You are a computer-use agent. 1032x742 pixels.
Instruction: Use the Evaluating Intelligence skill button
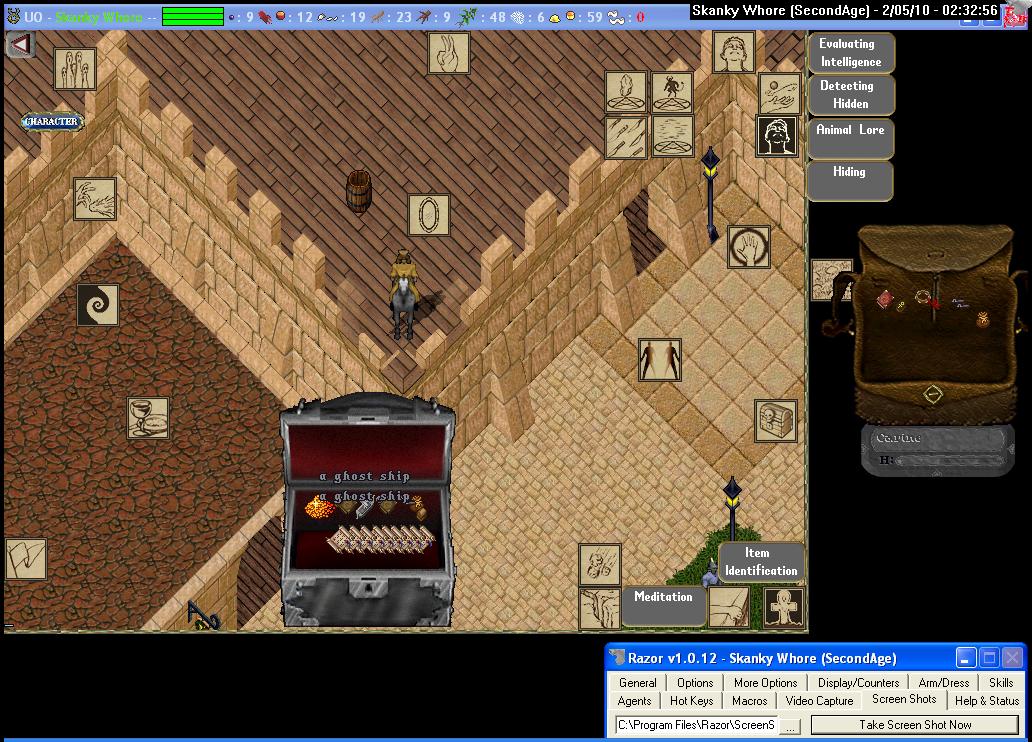point(849,53)
